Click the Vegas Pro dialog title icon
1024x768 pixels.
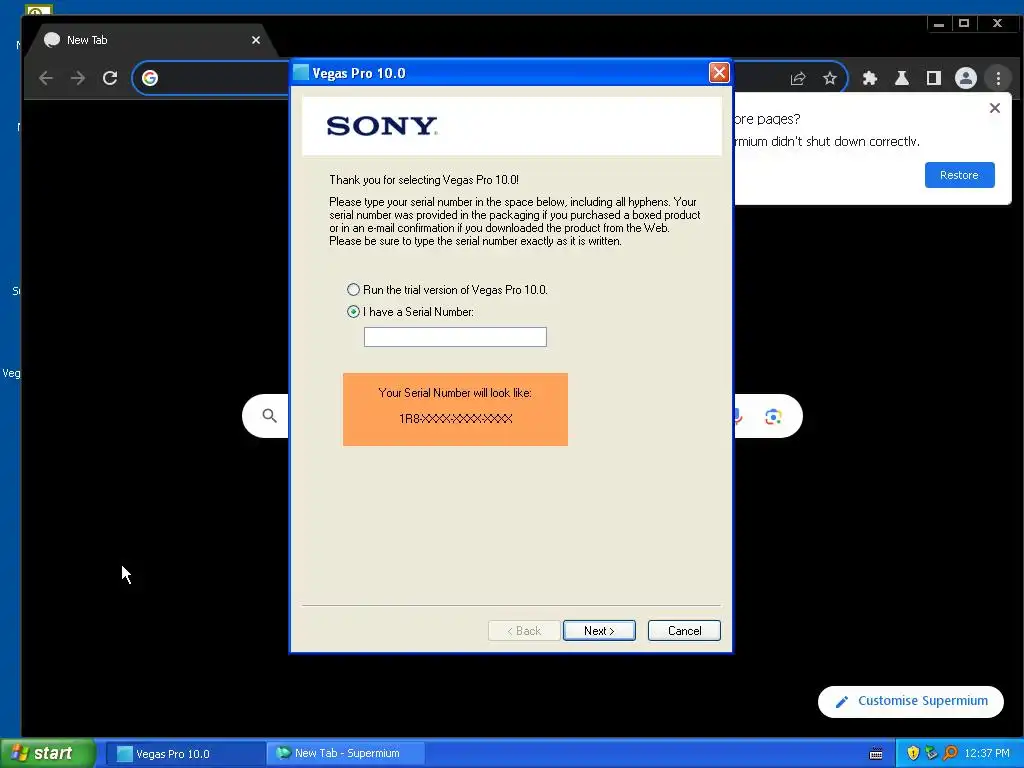point(301,72)
